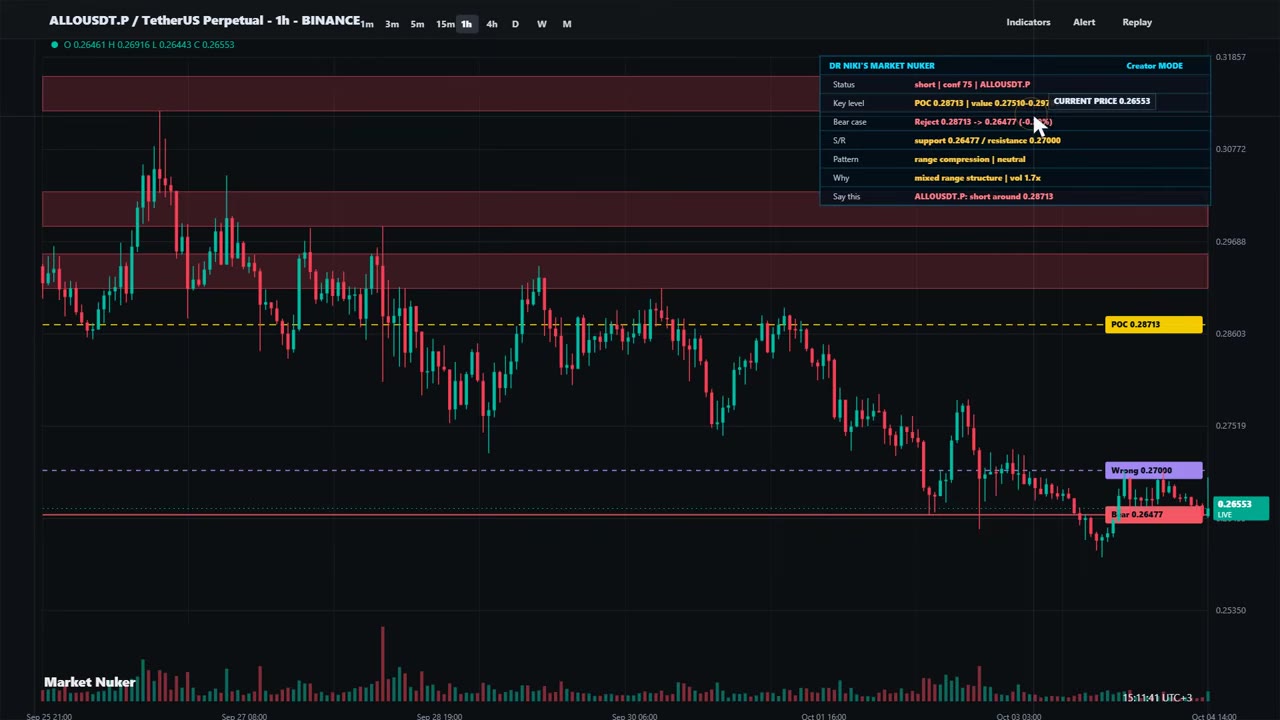Click the OHLC values readout
Screen dimensions: 1280x720
click(x=149, y=44)
